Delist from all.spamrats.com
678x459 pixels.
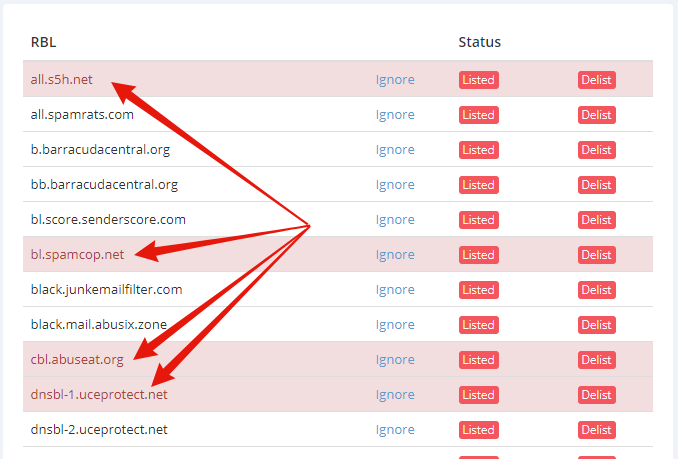click(597, 115)
